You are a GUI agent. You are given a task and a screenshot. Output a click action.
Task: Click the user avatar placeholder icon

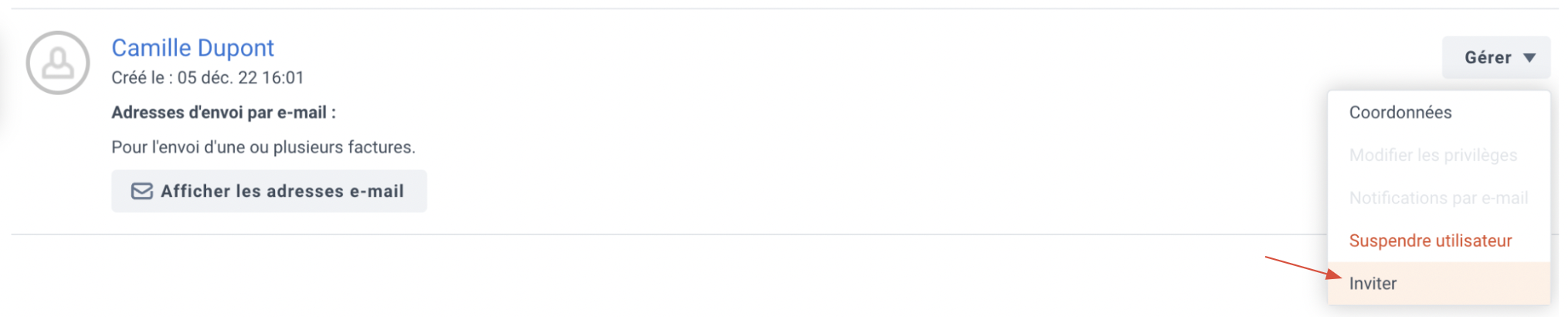pos(58,63)
